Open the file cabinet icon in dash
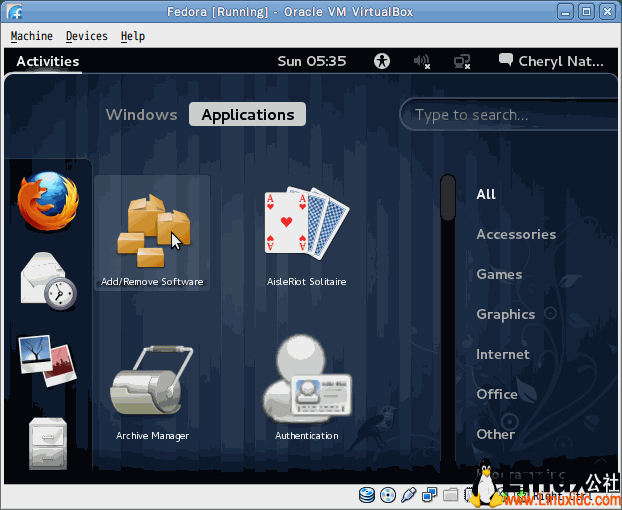Image resolution: width=622 pixels, height=510 pixels. 47,442
